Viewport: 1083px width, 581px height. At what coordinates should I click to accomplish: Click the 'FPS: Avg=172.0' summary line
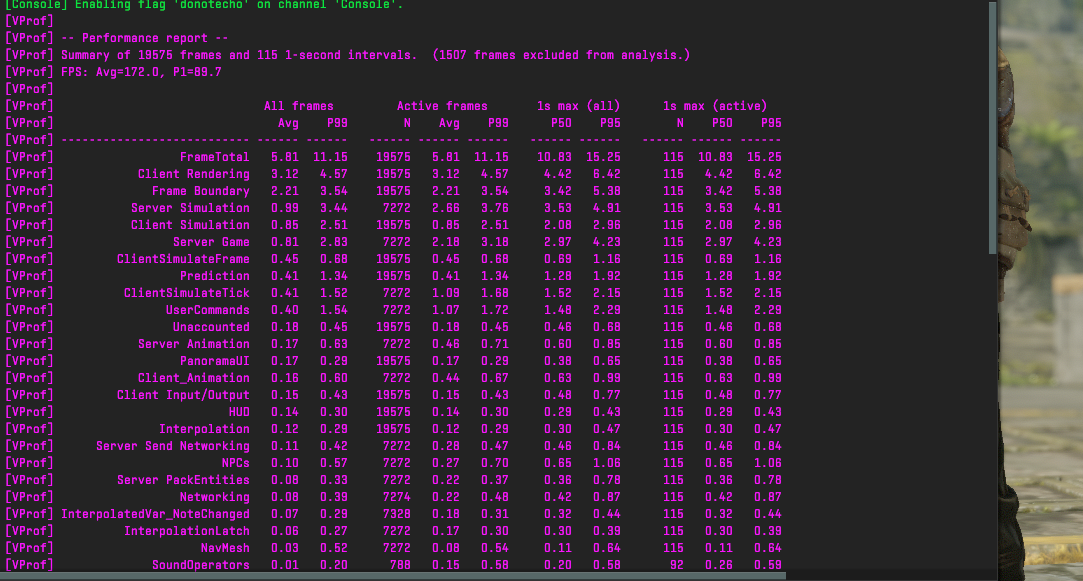pos(141,72)
